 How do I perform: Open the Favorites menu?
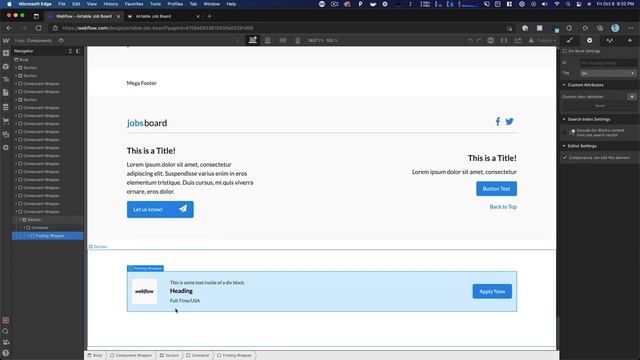tap(134, 4)
